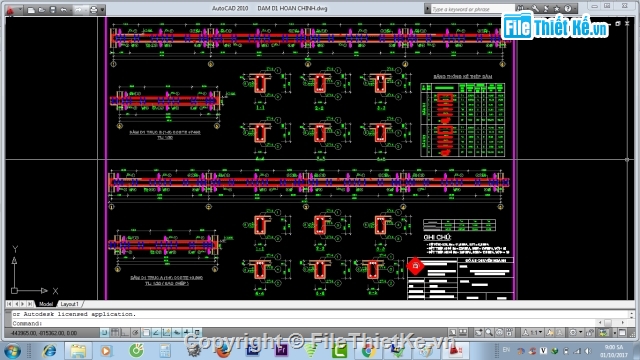Expand the Quick Access toolbar customize arrow
Image resolution: width=640 pixels, height=360 pixels.
tap(102, 10)
